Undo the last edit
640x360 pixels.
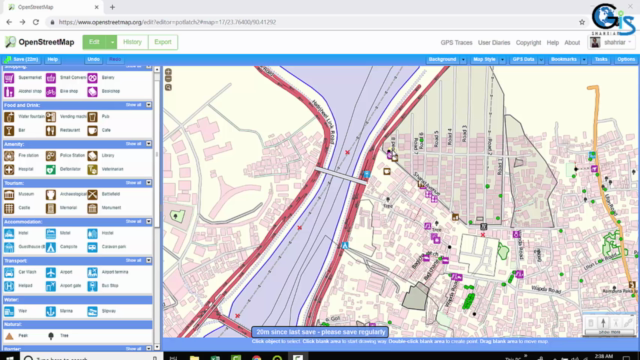coord(93,60)
